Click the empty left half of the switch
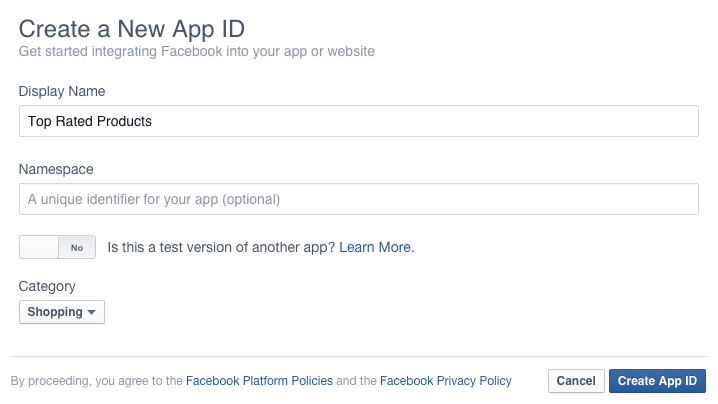This screenshot has height=404, width=718. [39, 247]
